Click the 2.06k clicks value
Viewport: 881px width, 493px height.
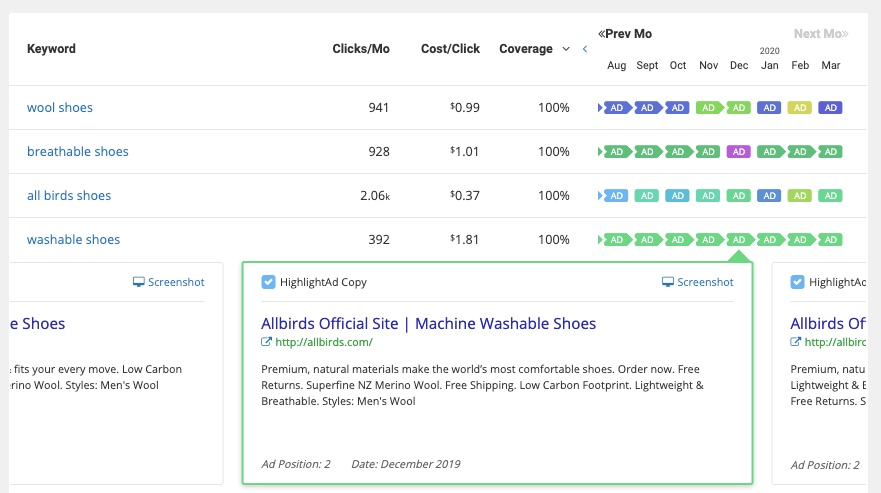coord(375,195)
